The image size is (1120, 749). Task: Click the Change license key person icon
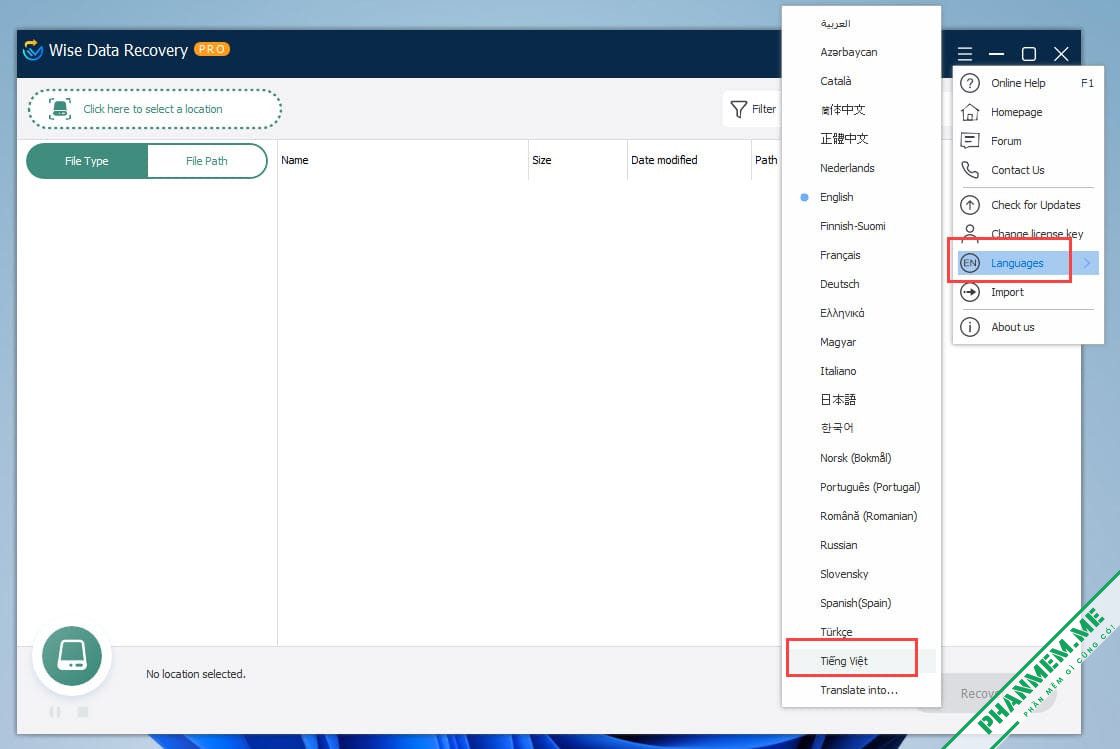point(969,232)
